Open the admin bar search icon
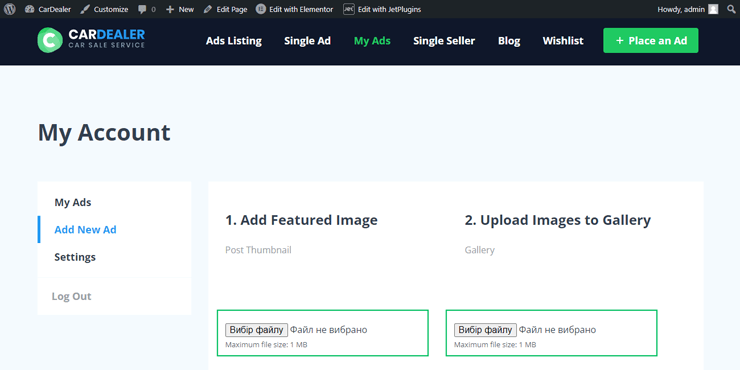This screenshot has height=370, width=740. pos(732,9)
